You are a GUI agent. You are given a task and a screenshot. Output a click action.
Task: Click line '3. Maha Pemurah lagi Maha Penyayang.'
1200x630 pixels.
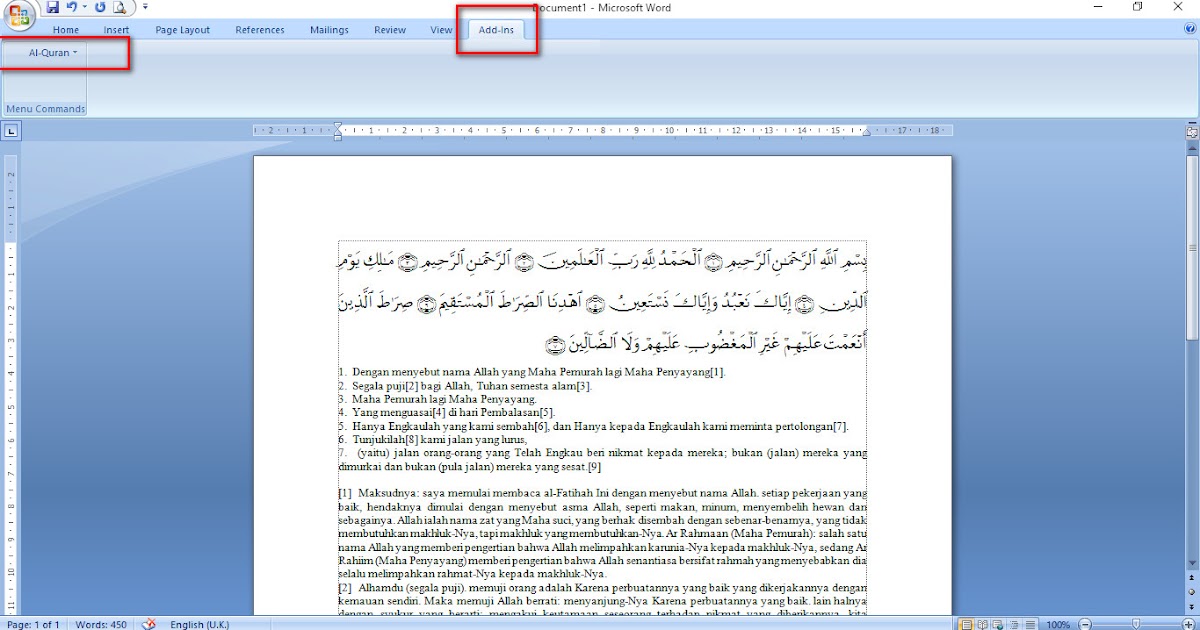(x=438, y=399)
